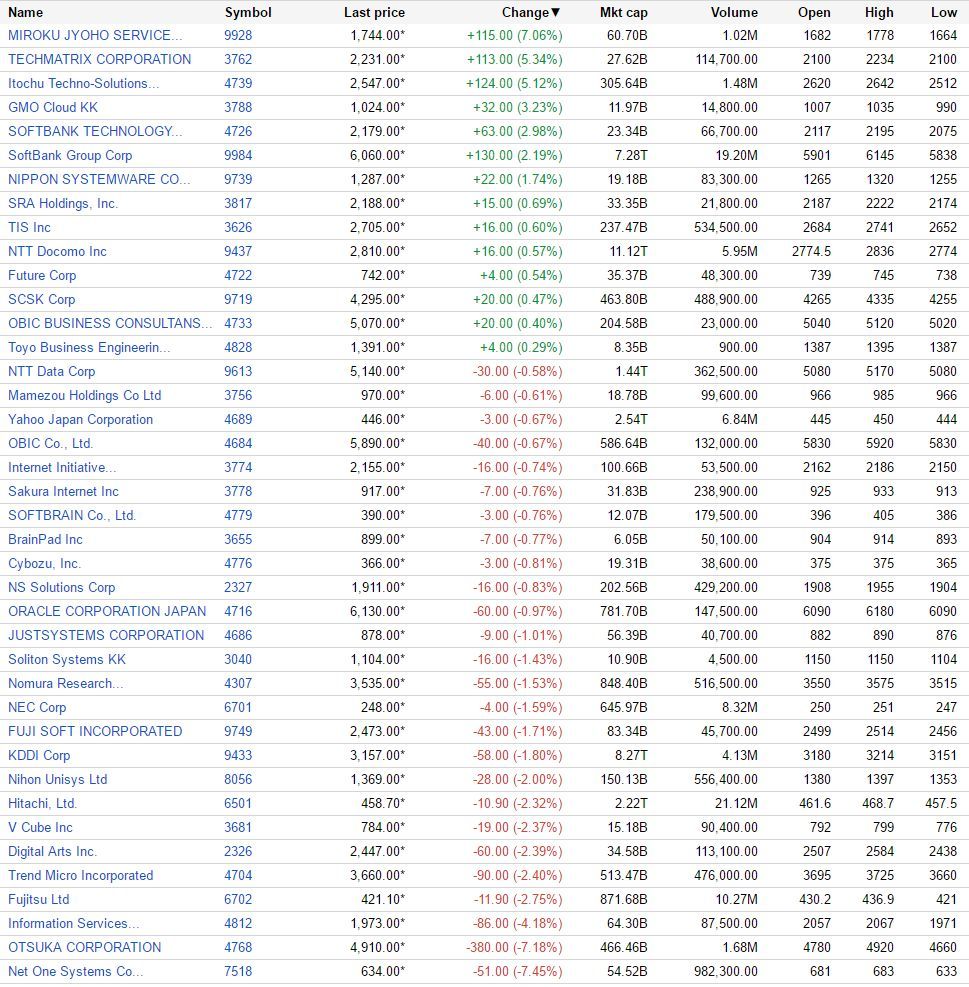Sort by Symbol column header

point(247,12)
